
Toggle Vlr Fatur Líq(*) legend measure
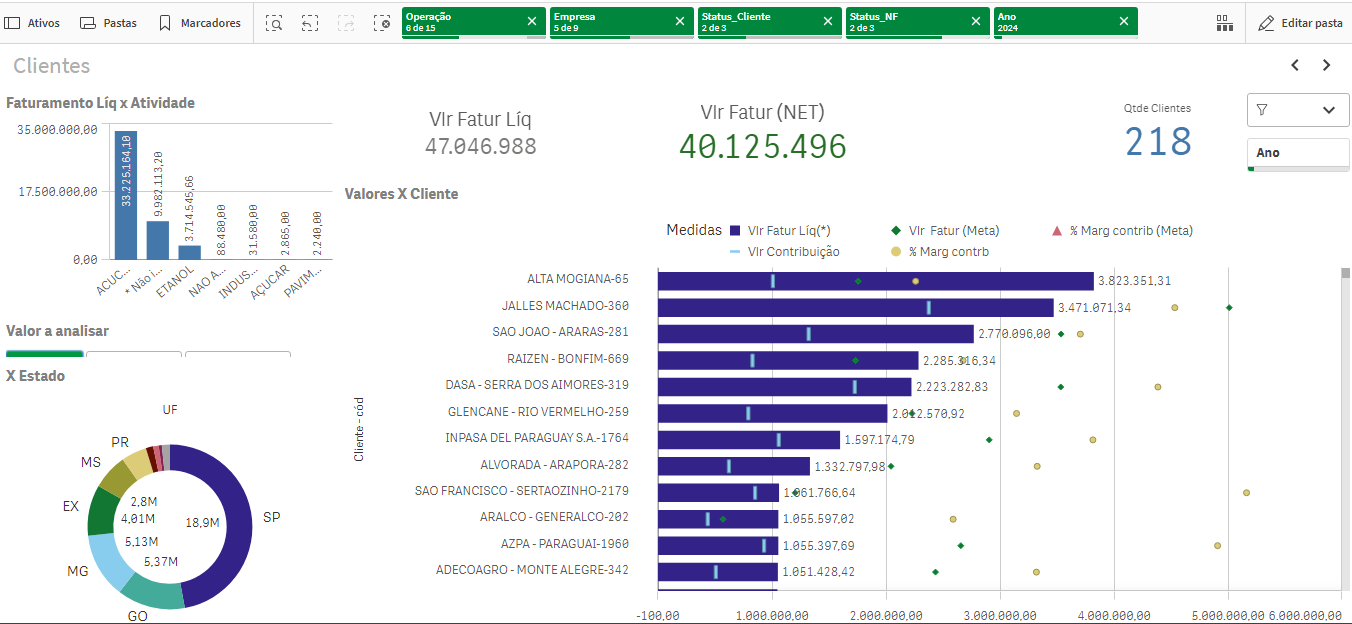[x=781, y=230]
